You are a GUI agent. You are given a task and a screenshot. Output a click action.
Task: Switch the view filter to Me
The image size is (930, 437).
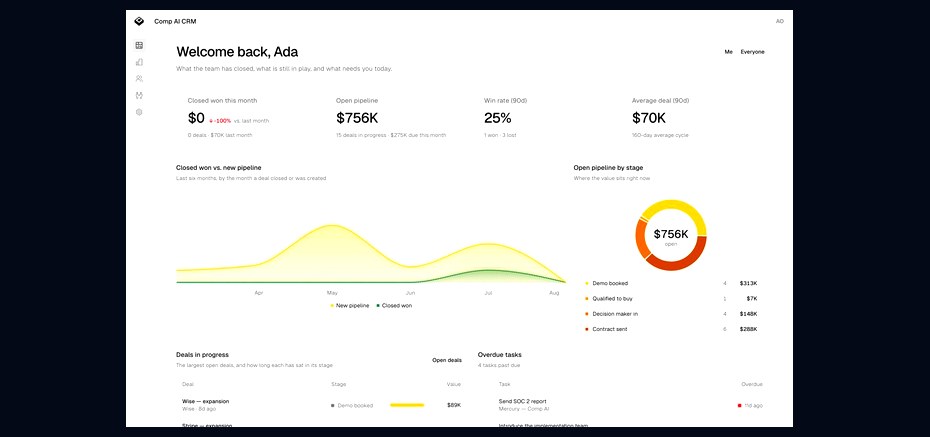[x=728, y=52]
